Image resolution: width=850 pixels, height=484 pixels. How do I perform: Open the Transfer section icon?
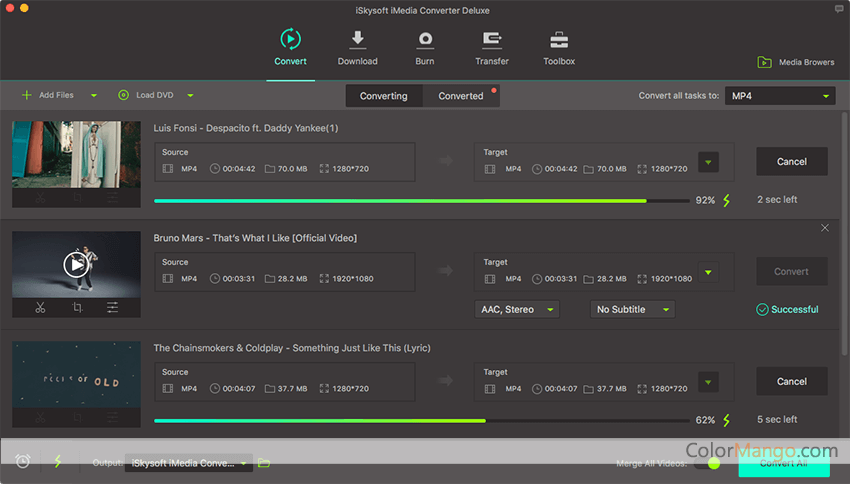tap(491, 40)
